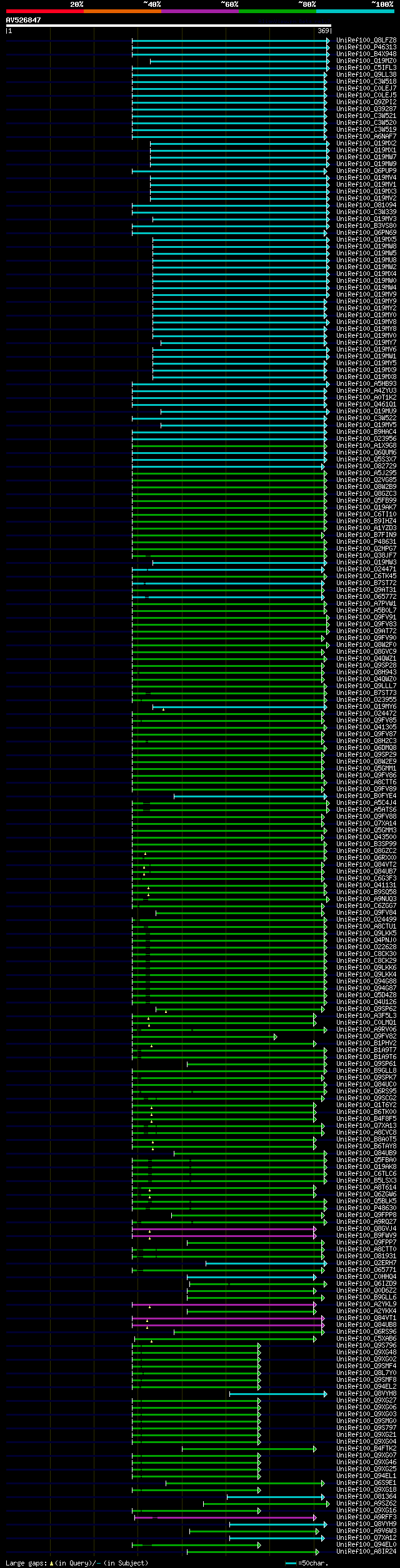Click the UniRef100_A9V6W3 label

366,1531
